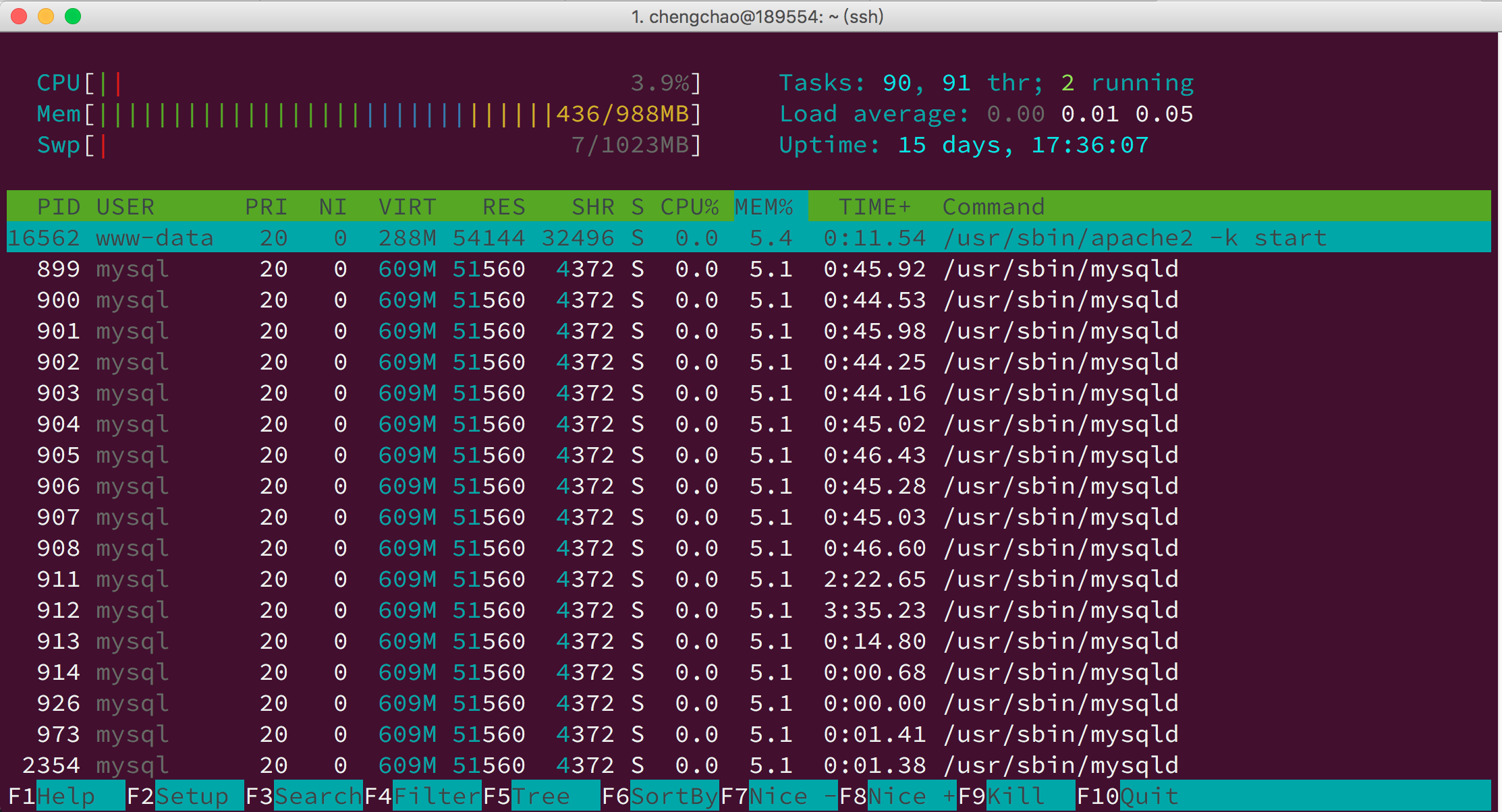The width and height of the screenshot is (1502, 812).
Task: Select the apache2 process row 16562
Action: pyautogui.click(x=749, y=237)
